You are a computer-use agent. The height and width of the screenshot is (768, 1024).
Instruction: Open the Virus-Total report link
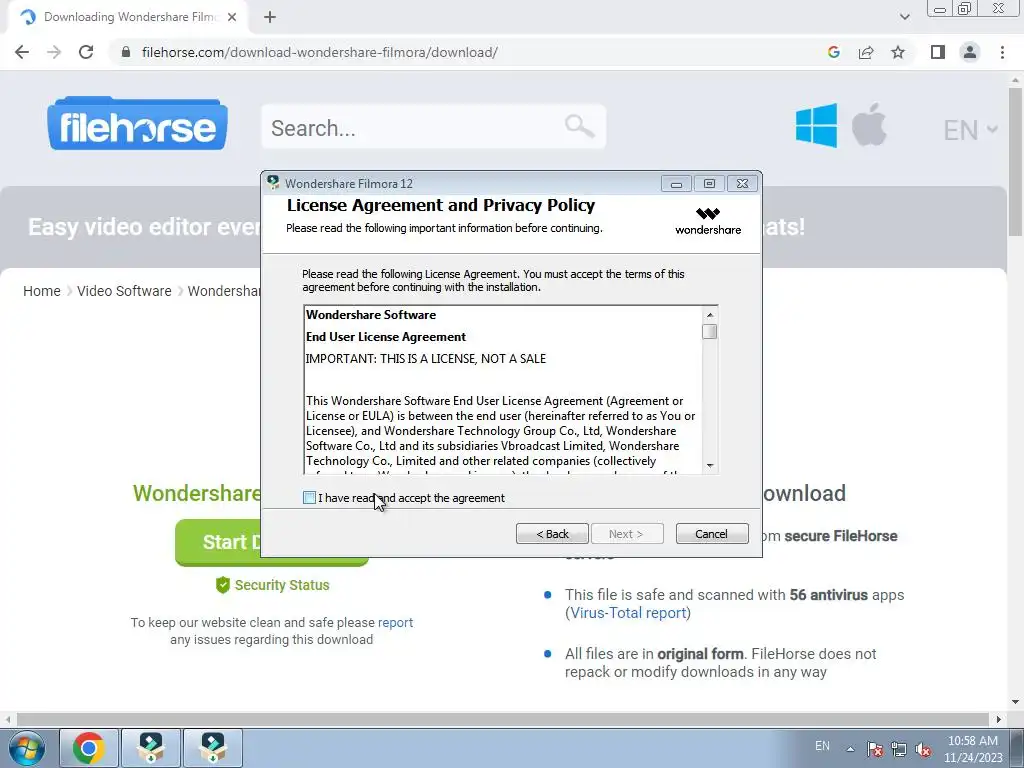coord(628,613)
